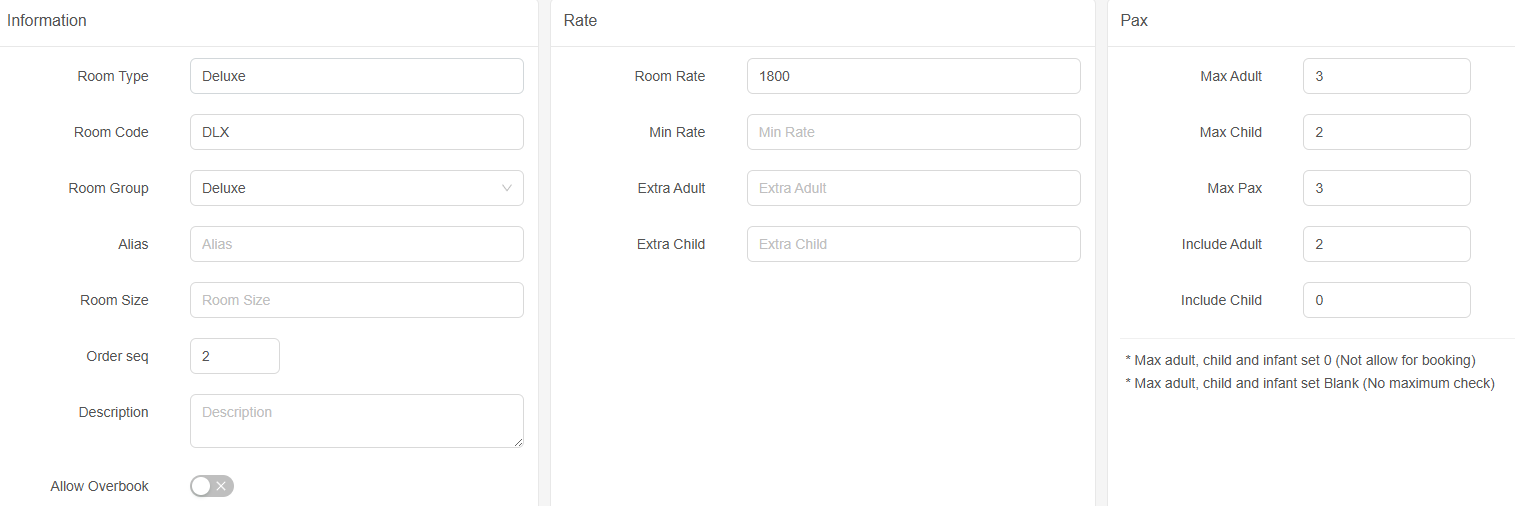Click the Pax panel title

point(1134,21)
